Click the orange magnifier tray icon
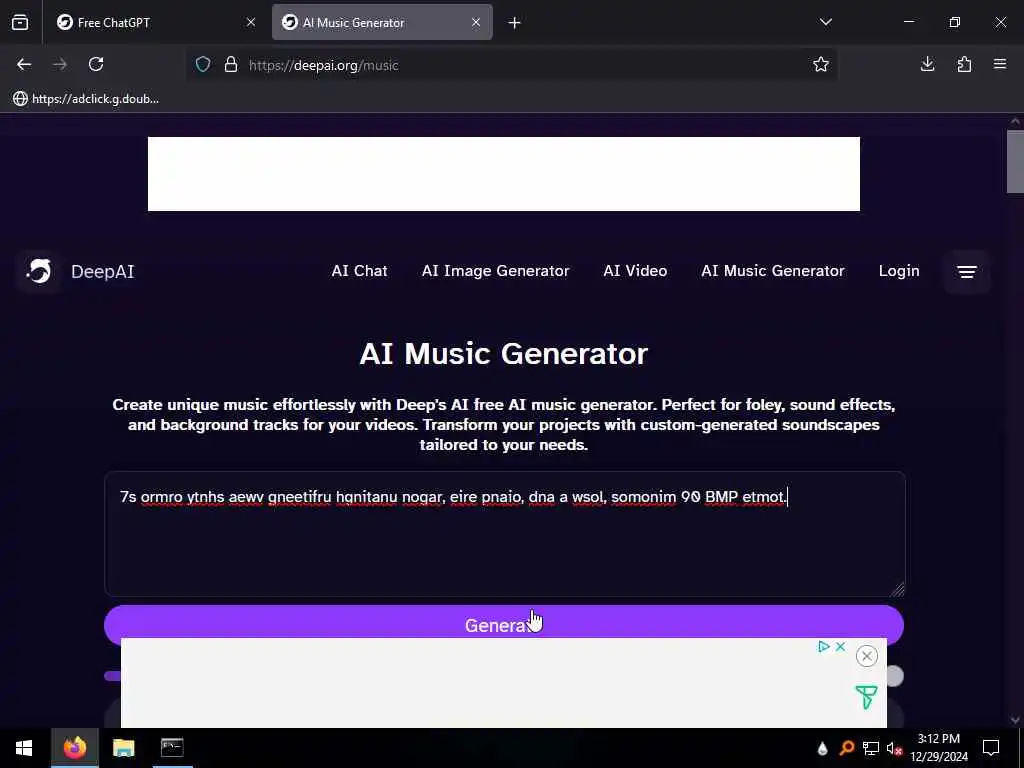 [846, 748]
